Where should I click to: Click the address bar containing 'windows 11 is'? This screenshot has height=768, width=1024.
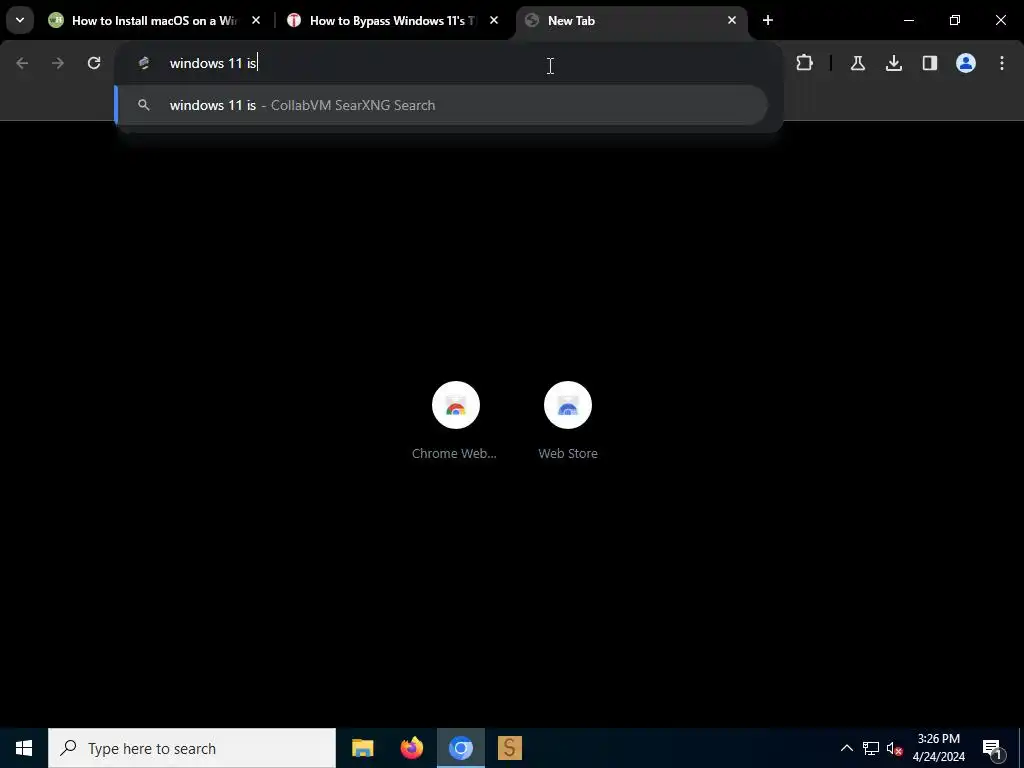(449, 63)
